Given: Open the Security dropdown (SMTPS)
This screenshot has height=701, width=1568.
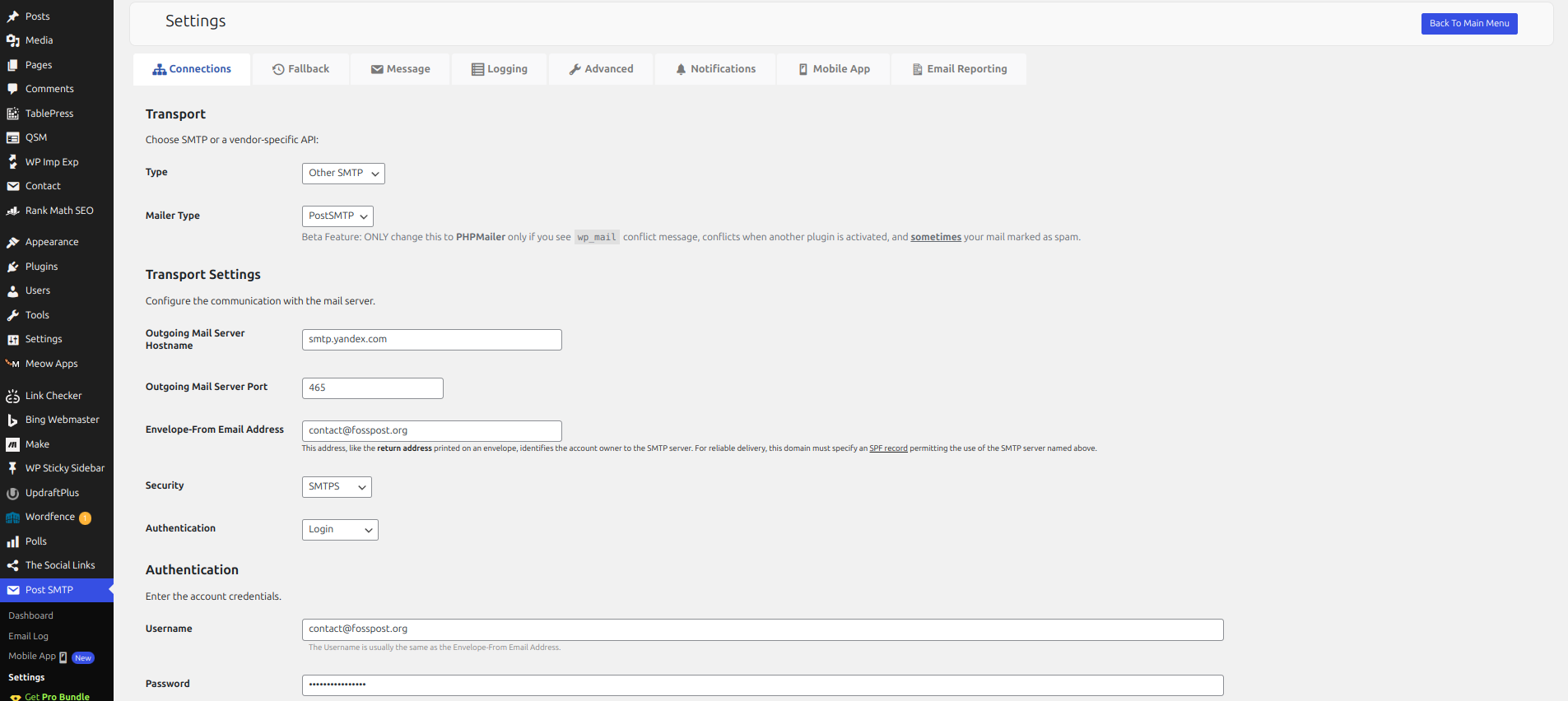Looking at the screenshot, I should [x=337, y=487].
